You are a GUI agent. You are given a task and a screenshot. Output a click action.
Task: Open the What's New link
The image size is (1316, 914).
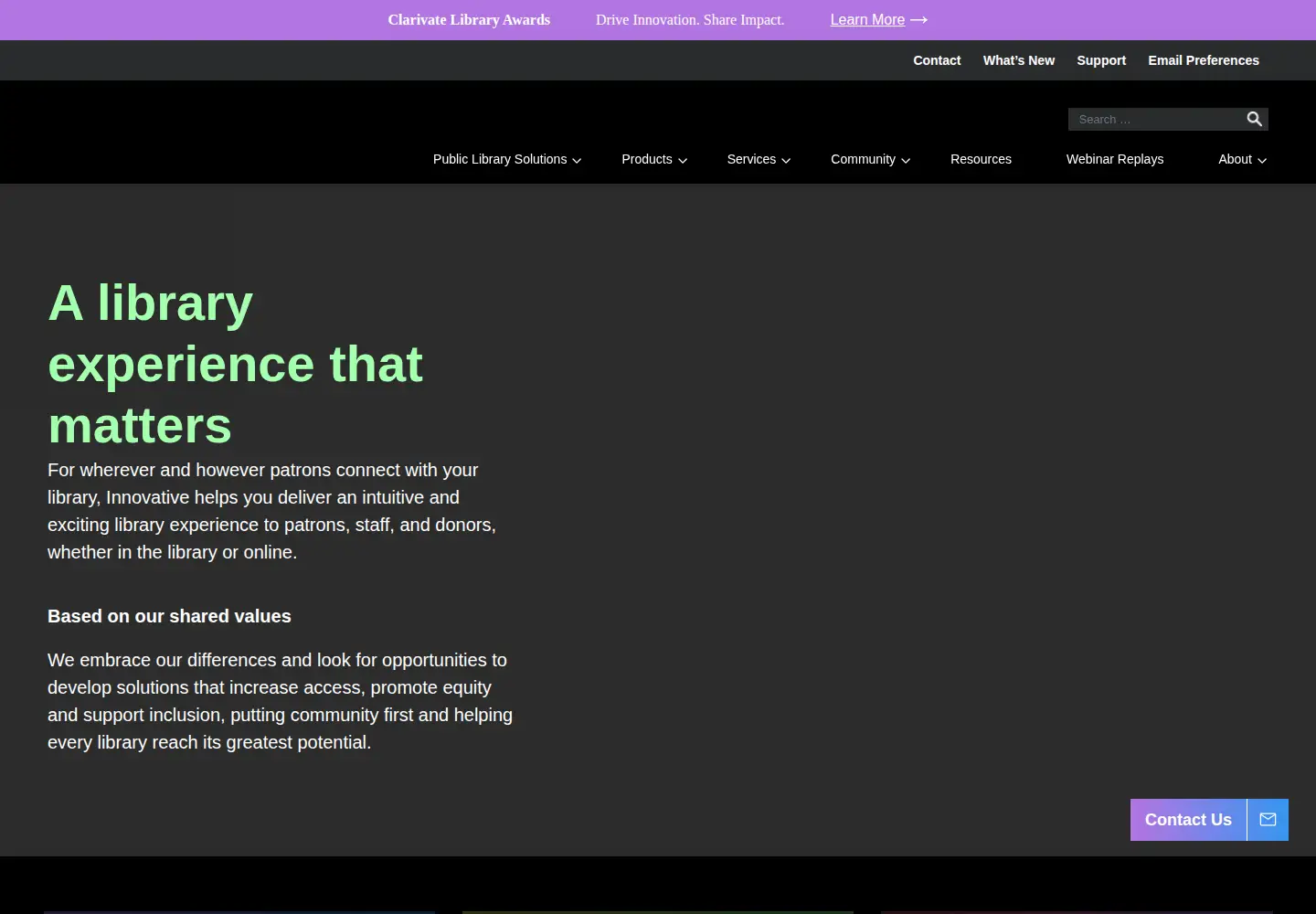pyautogui.click(x=1019, y=60)
